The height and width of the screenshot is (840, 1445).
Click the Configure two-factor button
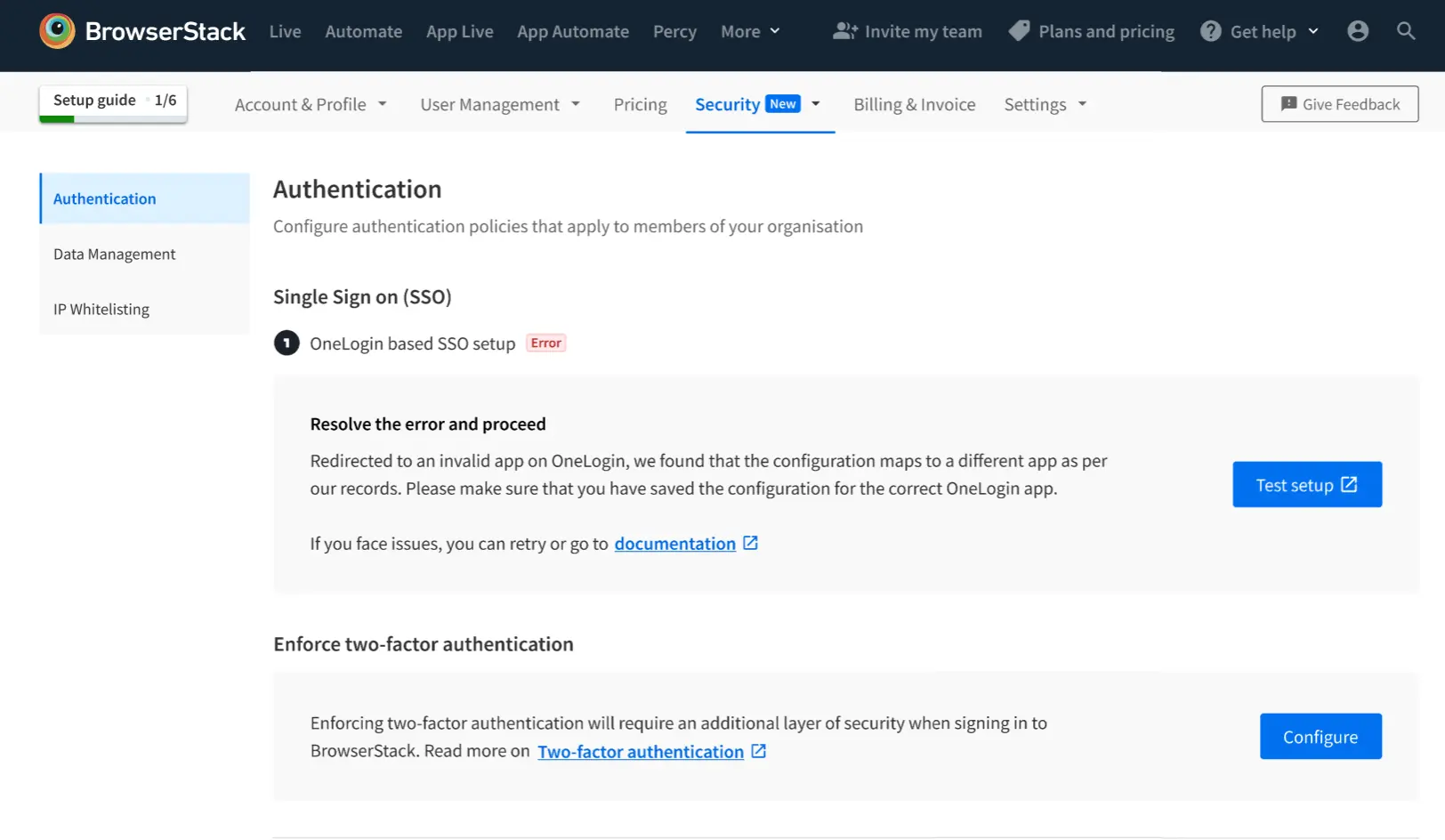1320,736
